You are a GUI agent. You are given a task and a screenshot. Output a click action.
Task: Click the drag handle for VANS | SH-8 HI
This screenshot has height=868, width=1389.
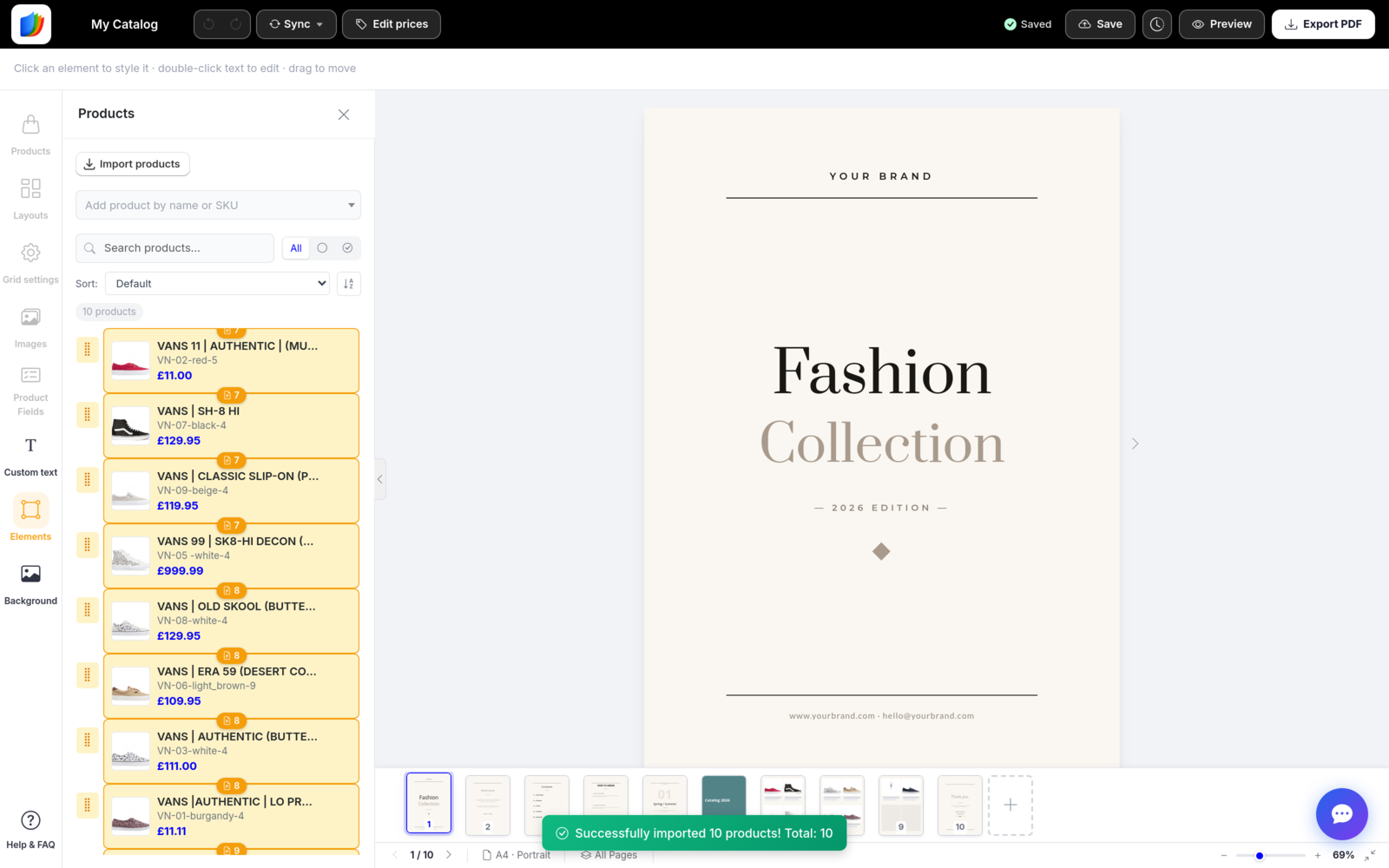pyautogui.click(x=87, y=415)
